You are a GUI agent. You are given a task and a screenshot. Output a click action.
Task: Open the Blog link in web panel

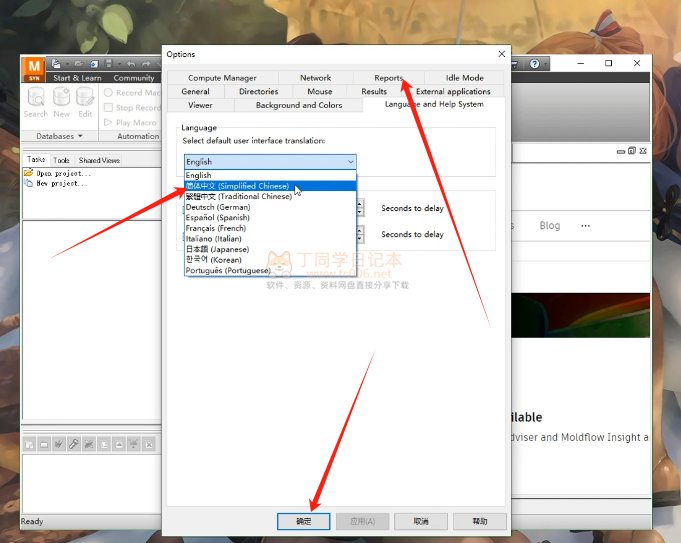pyautogui.click(x=549, y=225)
